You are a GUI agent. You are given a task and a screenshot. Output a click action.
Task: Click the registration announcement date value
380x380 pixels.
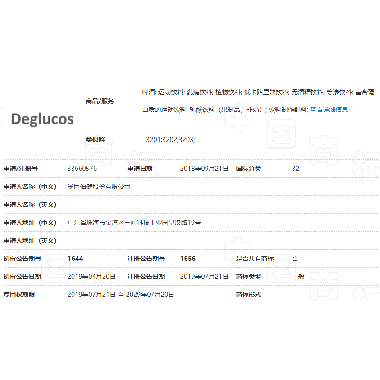pos(204,277)
